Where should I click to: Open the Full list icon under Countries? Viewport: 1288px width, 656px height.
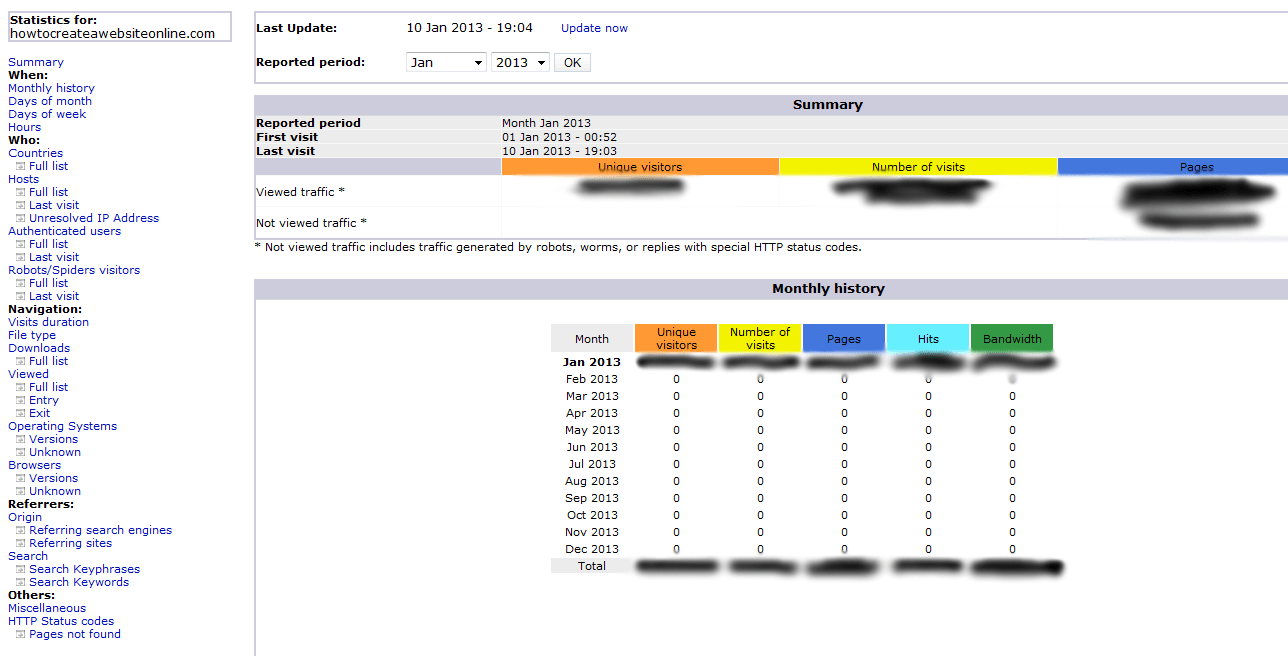tap(22, 166)
